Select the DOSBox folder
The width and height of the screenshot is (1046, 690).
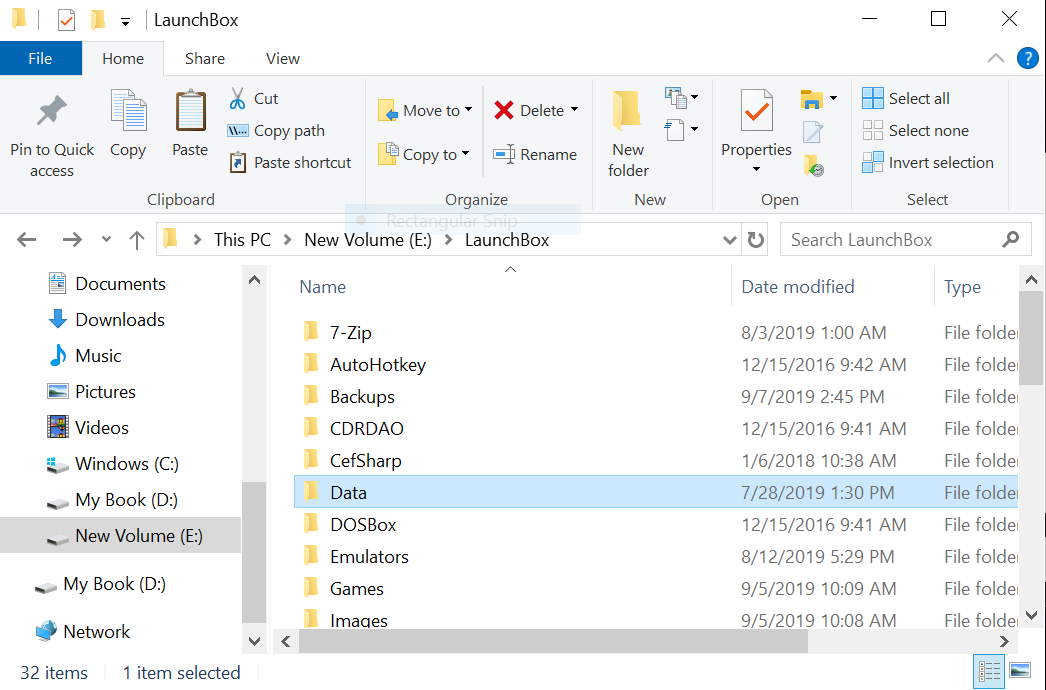656,525
